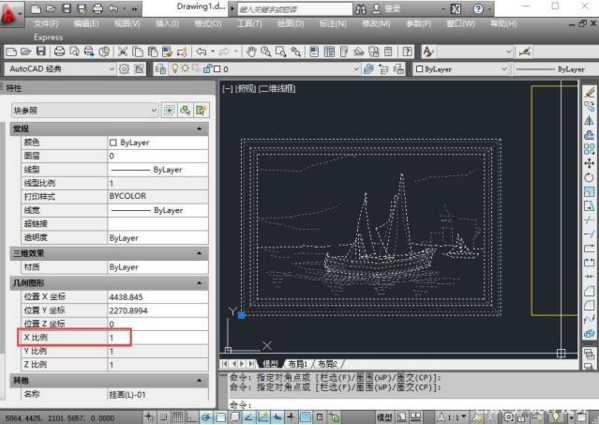The height and width of the screenshot is (425, 599).
Task: Click the 模型 button in status bar
Action: [x=384, y=417]
